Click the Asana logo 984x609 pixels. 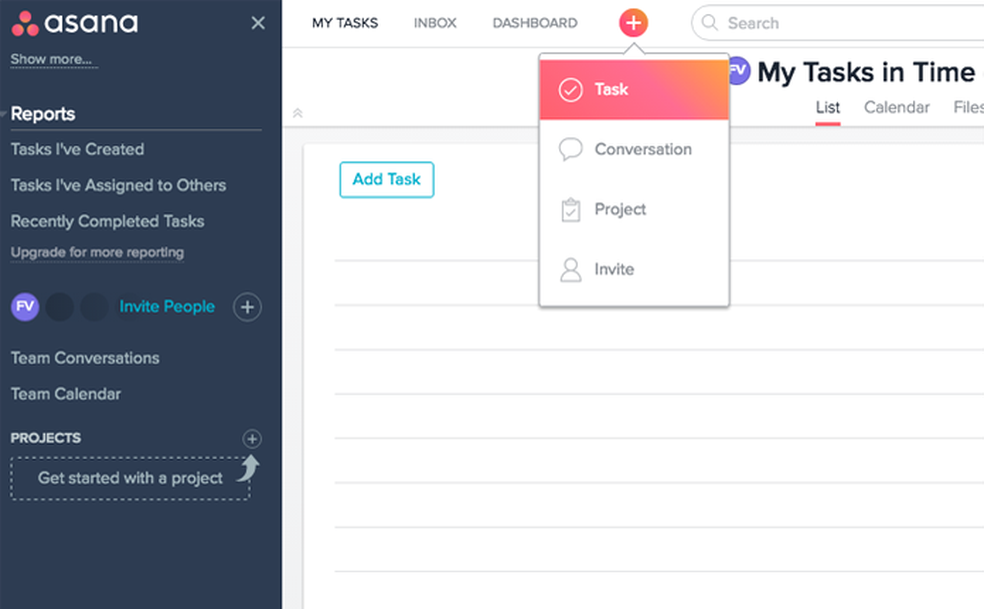(75, 23)
